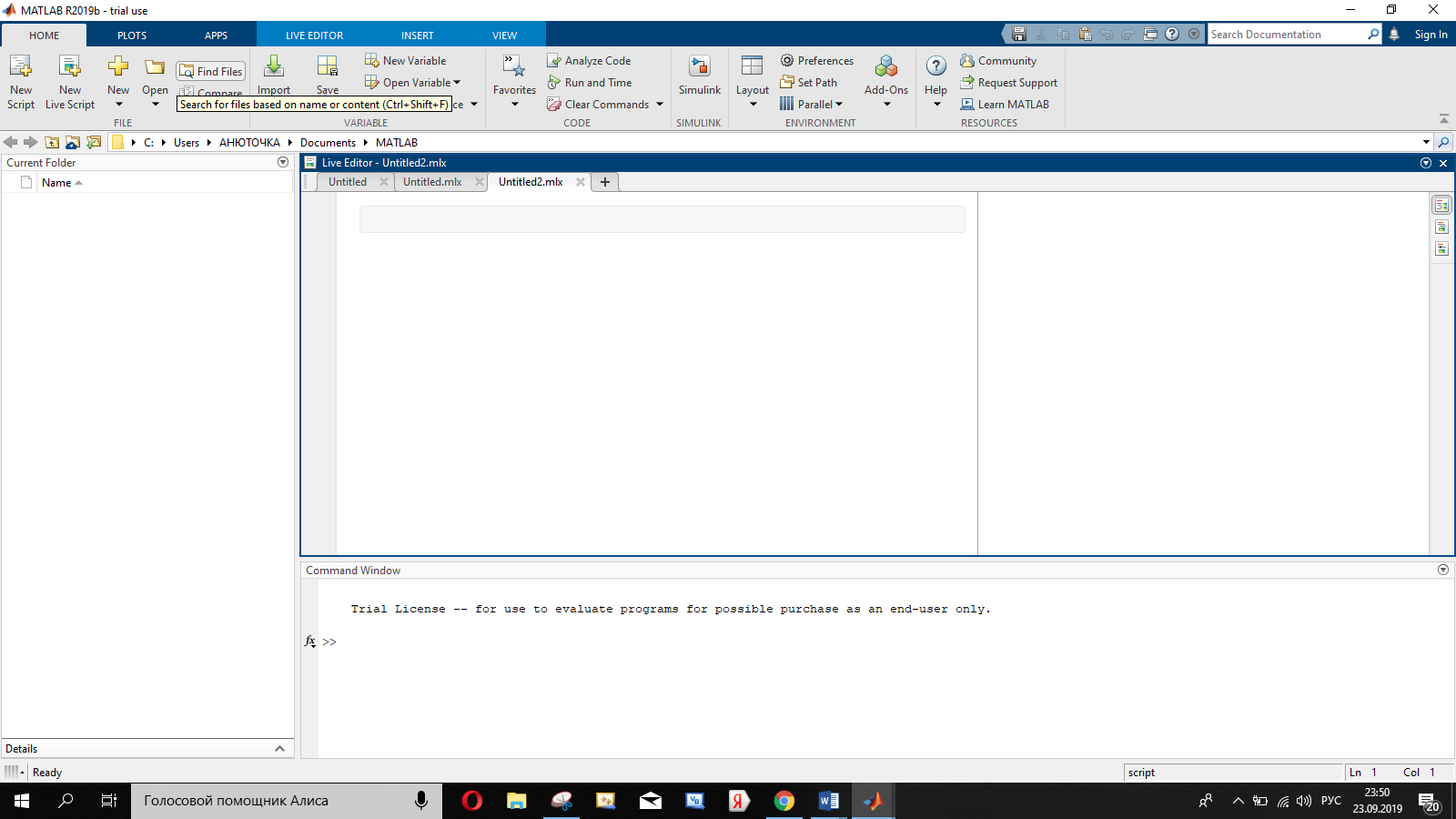Click the Command Window prompt

click(x=329, y=642)
